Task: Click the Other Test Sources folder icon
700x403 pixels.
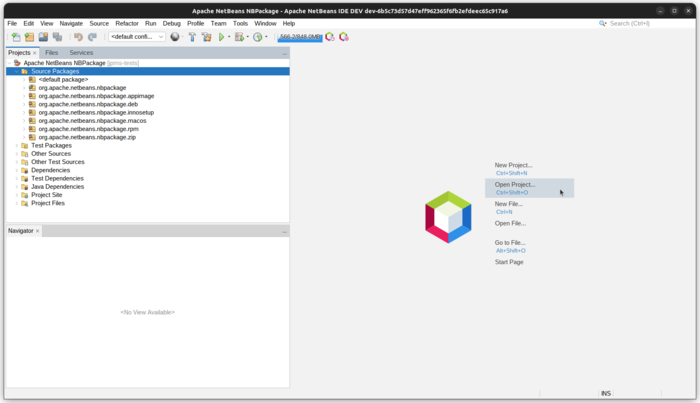Action: [x=25, y=162]
